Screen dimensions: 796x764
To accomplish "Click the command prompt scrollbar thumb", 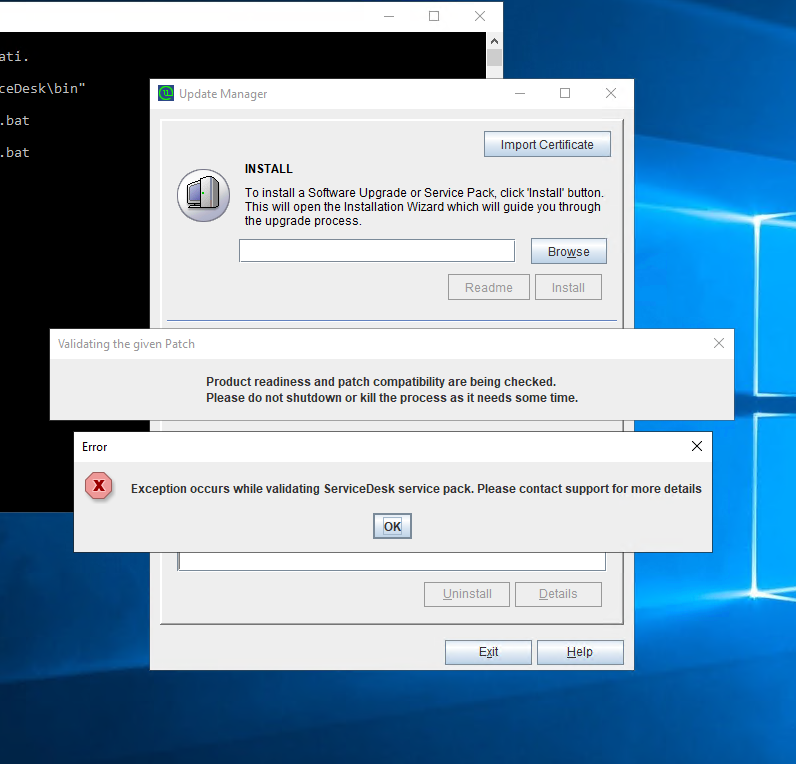I will coord(494,57).
